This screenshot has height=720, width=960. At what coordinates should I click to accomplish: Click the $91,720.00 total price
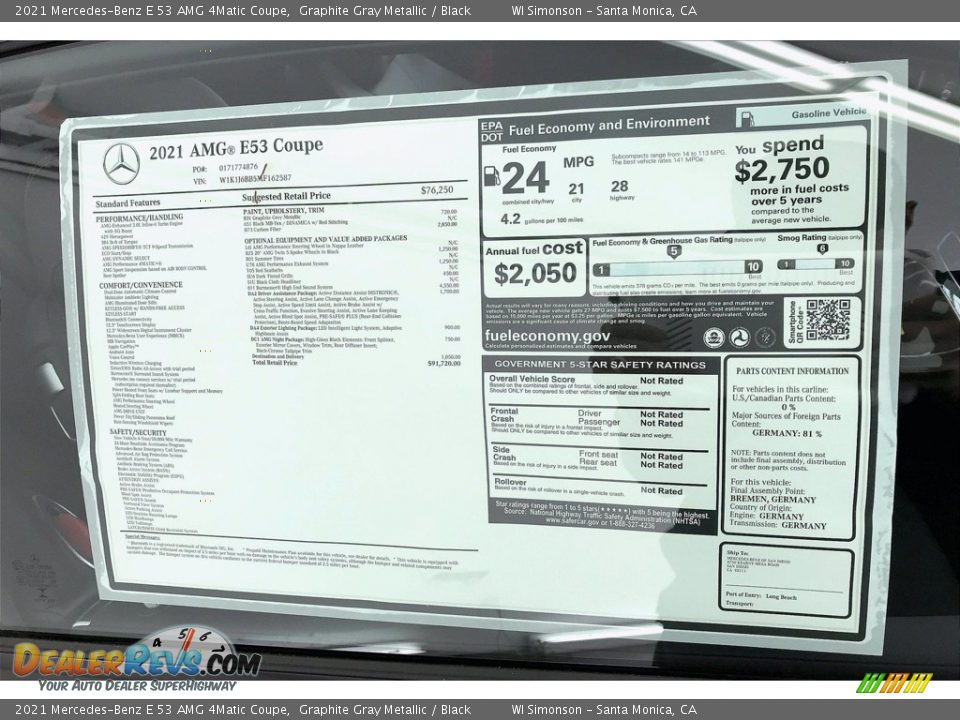point(444,363)
